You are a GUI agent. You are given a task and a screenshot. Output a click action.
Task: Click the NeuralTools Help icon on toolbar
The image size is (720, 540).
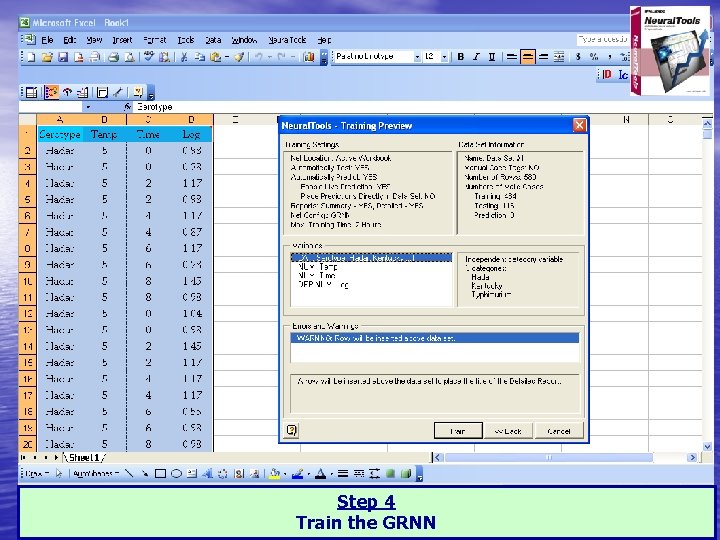click(138, 92)
